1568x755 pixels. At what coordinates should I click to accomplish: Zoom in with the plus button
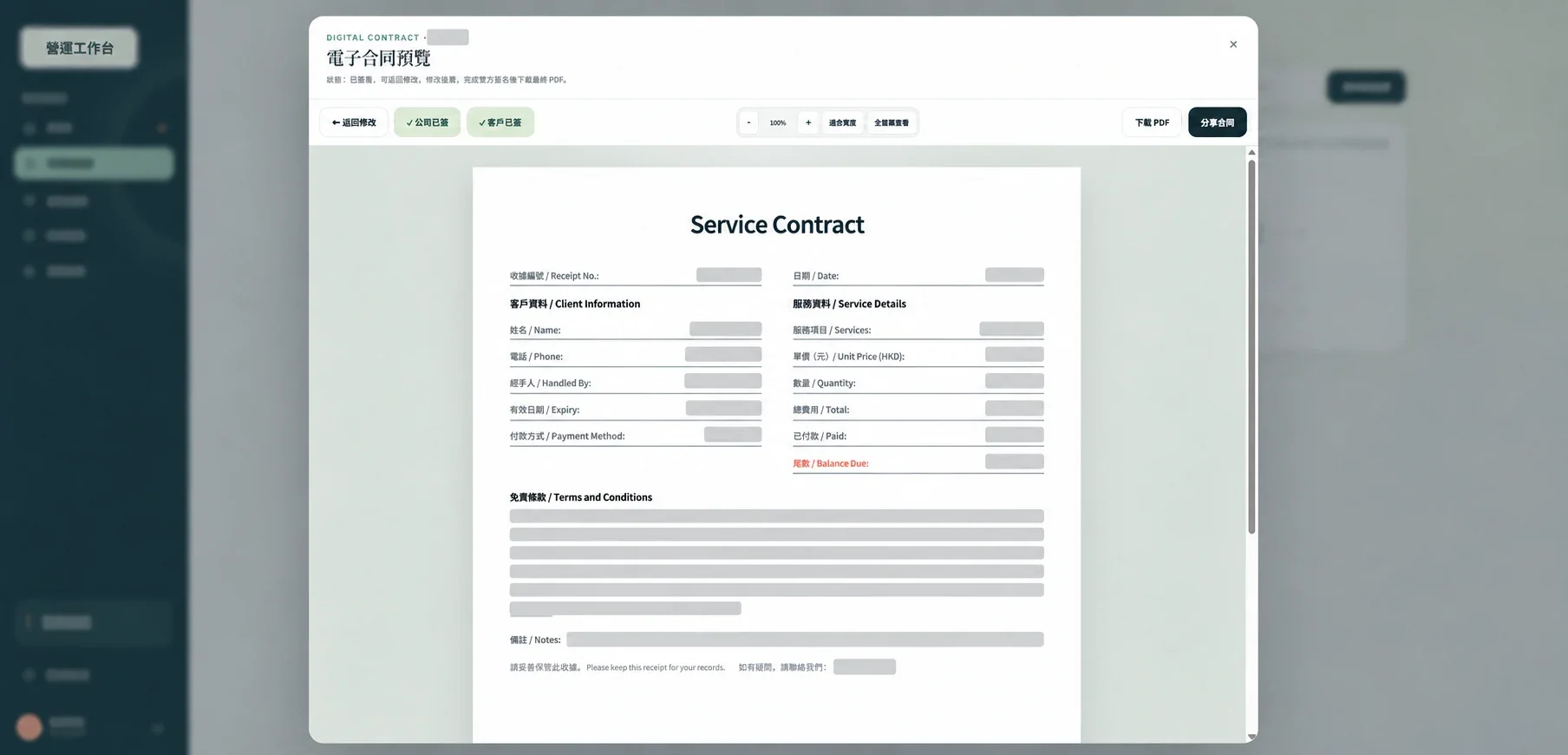click(808, 122)
